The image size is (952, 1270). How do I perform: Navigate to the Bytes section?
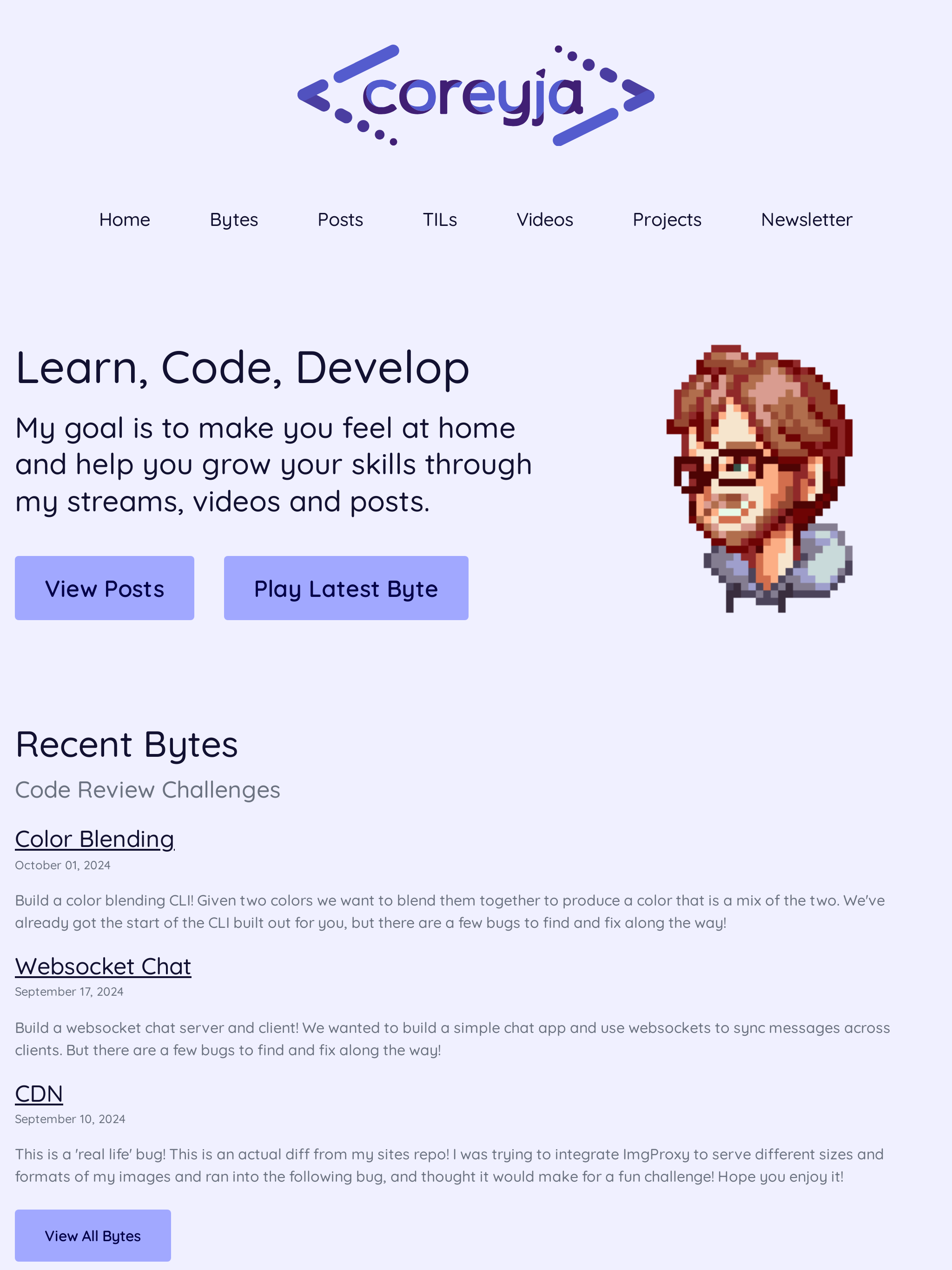233,219
